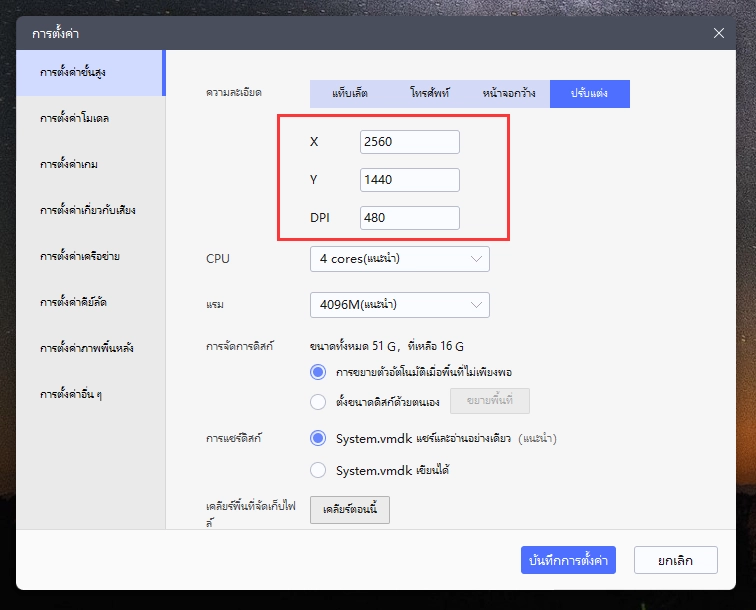Enable automatic disk expansion radio option
The image size is (756, 610).
[319, 372]
